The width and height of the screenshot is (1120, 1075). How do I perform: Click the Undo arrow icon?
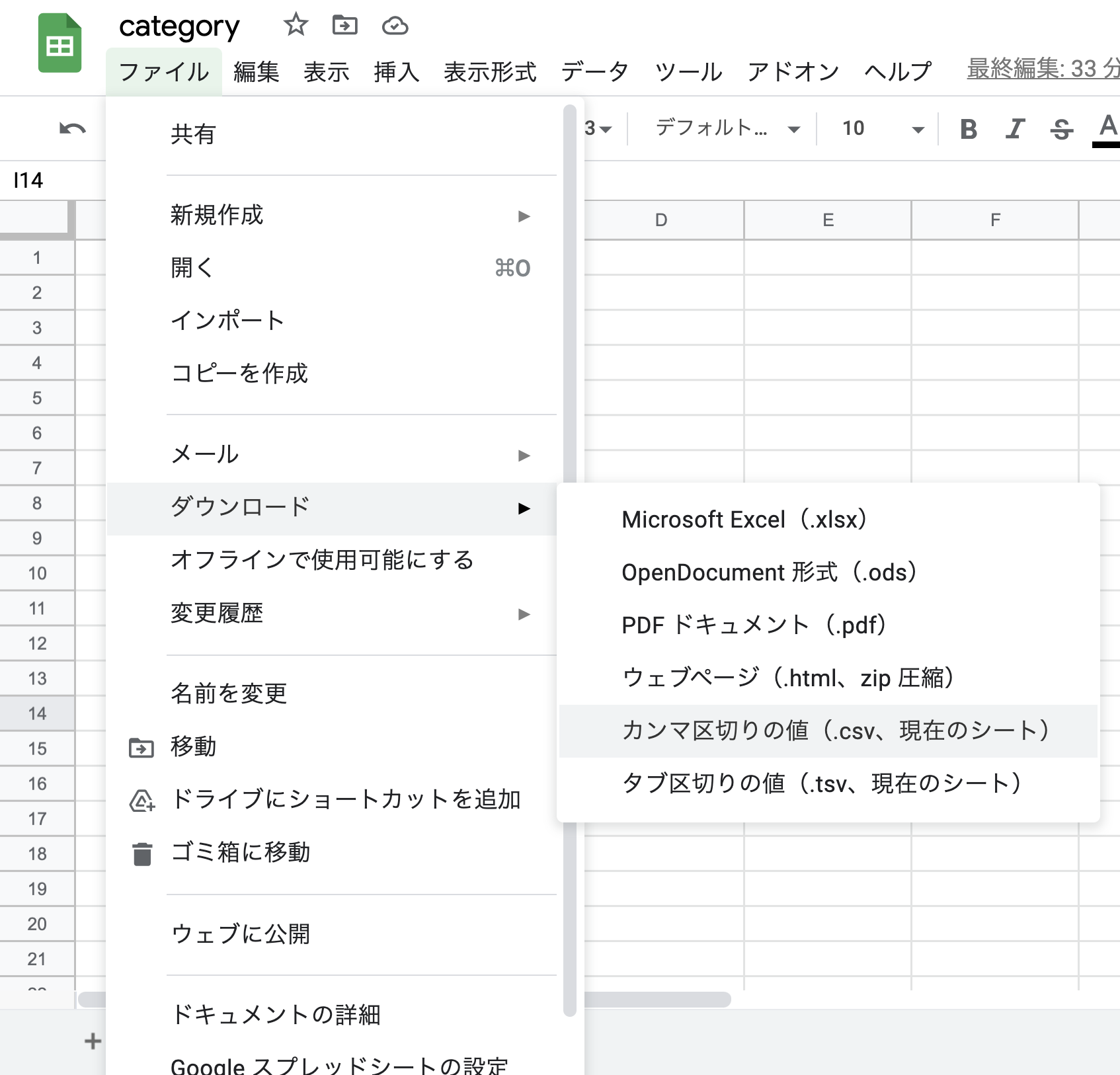coord(71,128)
